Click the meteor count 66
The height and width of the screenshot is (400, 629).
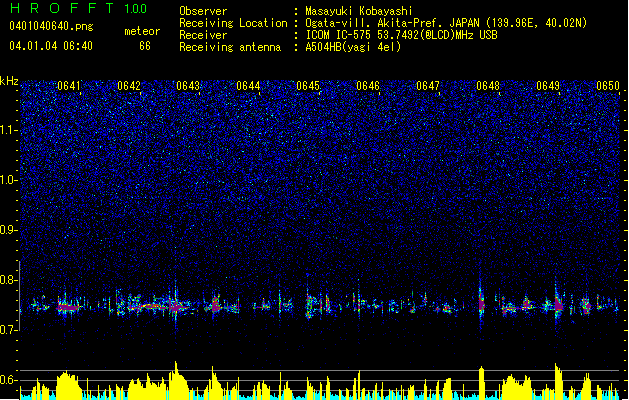coord(145,46)
